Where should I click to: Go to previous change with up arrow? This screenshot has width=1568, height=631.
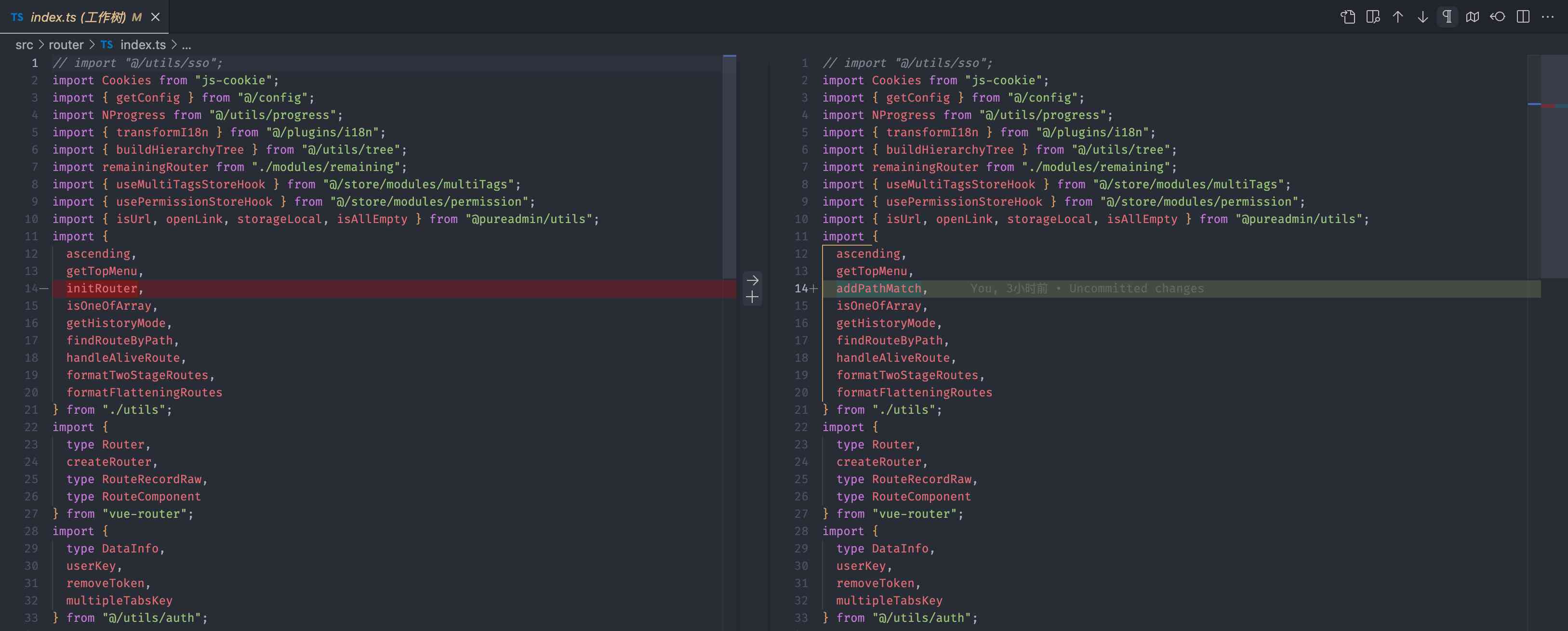pyautogui.click(x=1397, y=17)
